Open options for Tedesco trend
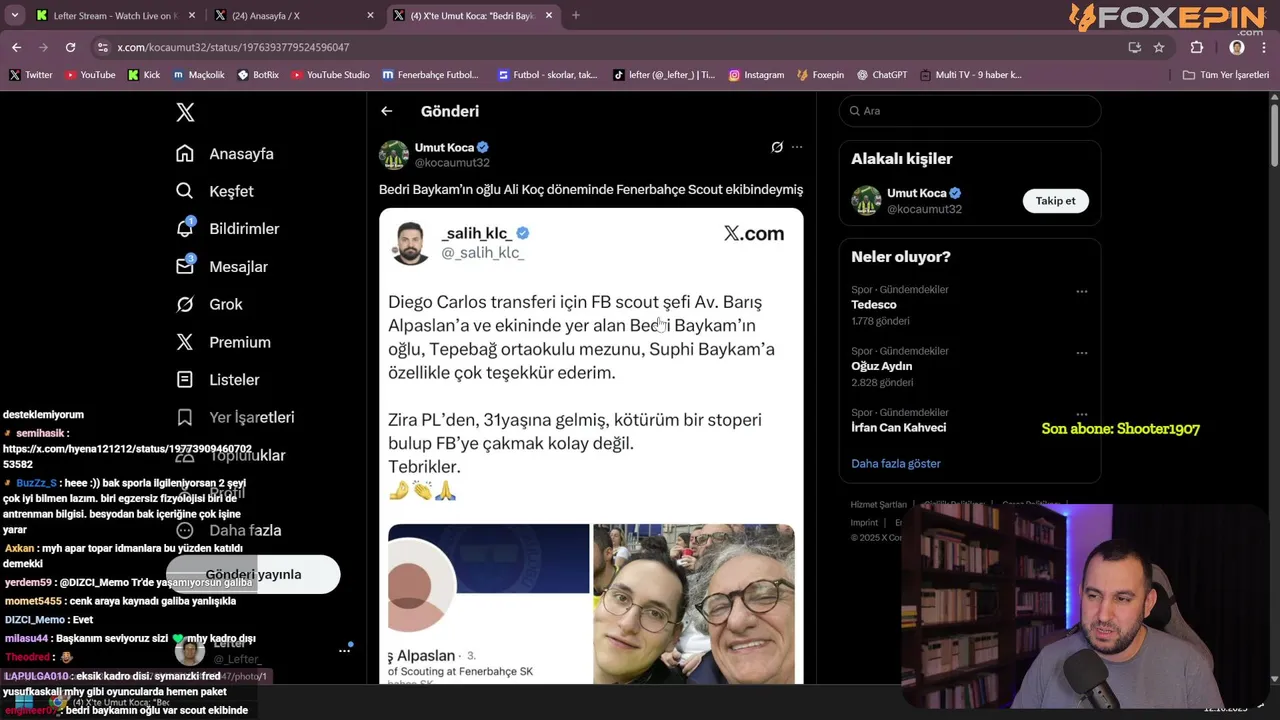 [1081, 292]
